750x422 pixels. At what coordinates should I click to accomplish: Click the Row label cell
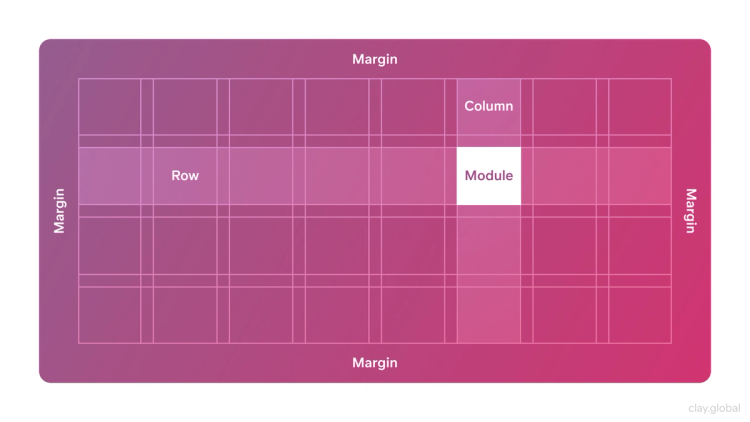[x=185, y=176]
